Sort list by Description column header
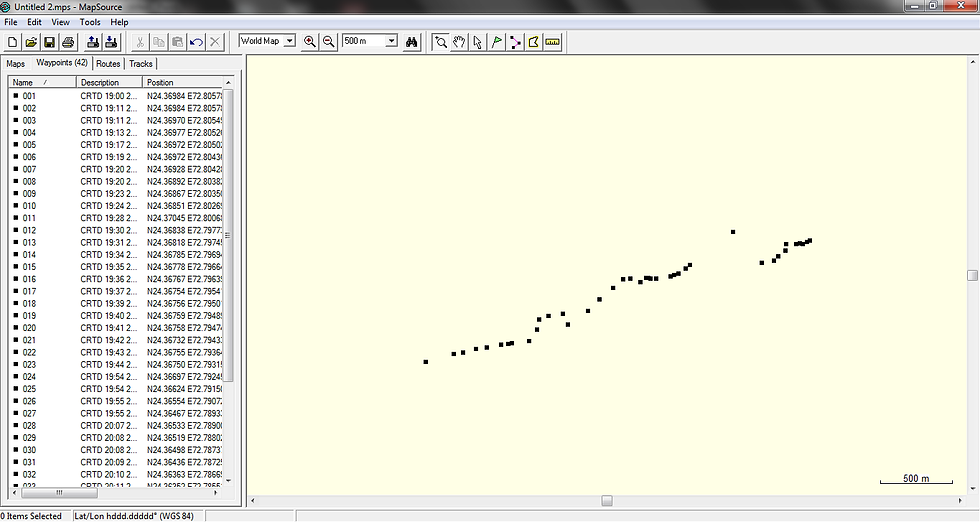This screenshot has height=522, width=980. coord(109,83)
